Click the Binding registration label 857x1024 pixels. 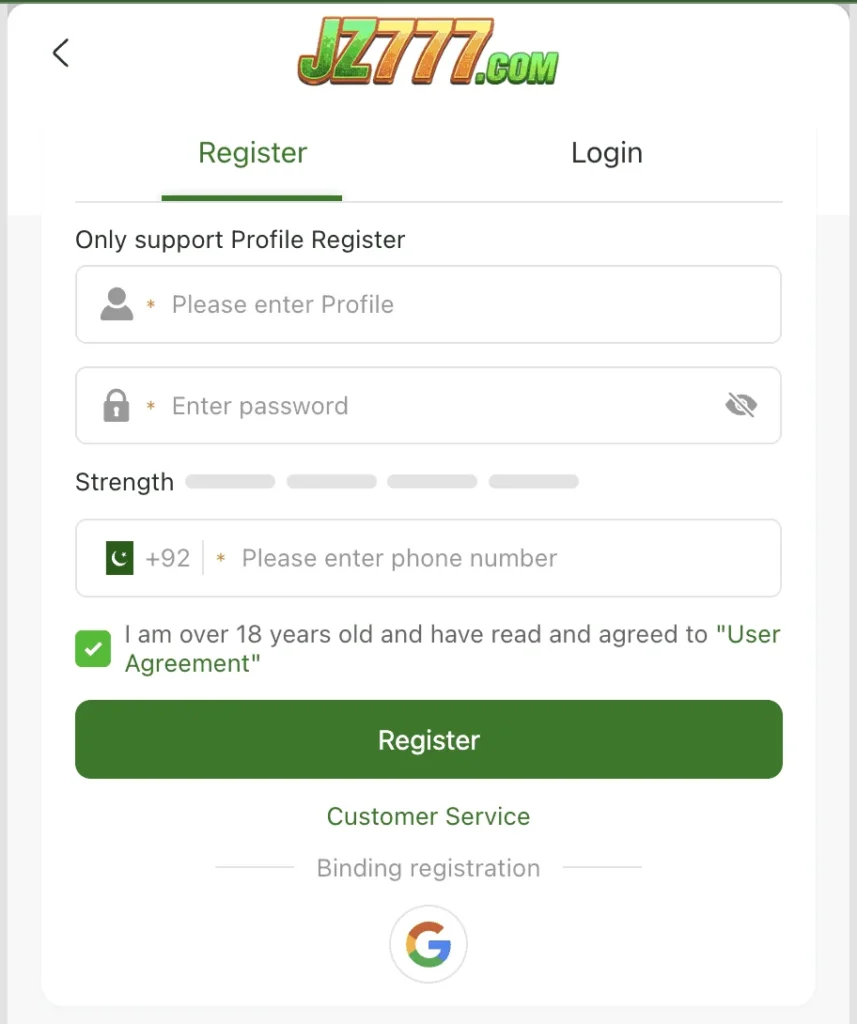point(428,868)
